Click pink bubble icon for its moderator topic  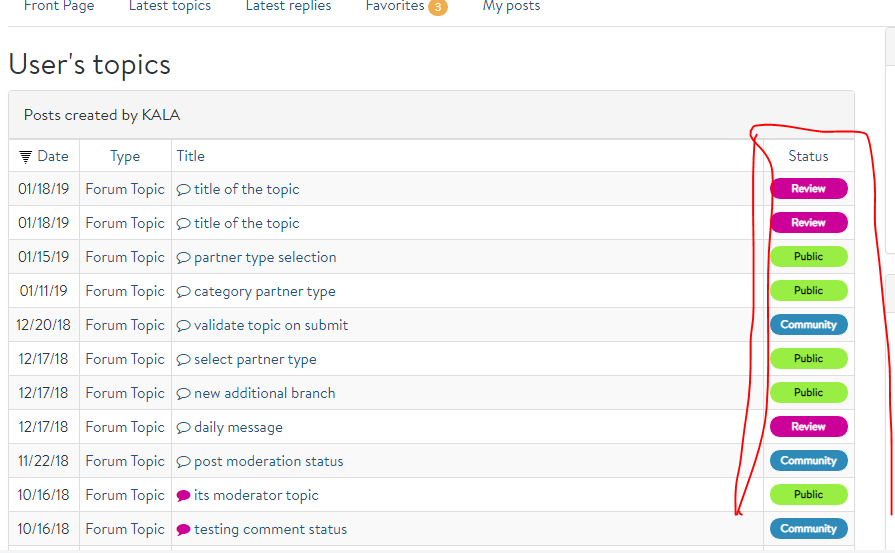pyautogui.click(x=183, y=495)
